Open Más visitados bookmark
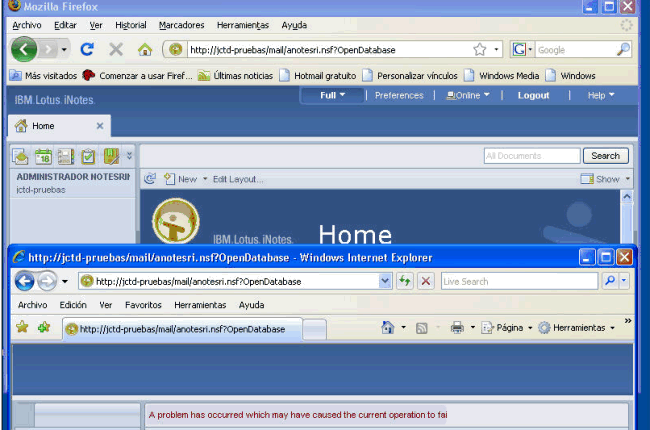 click(x=44, y=76)
